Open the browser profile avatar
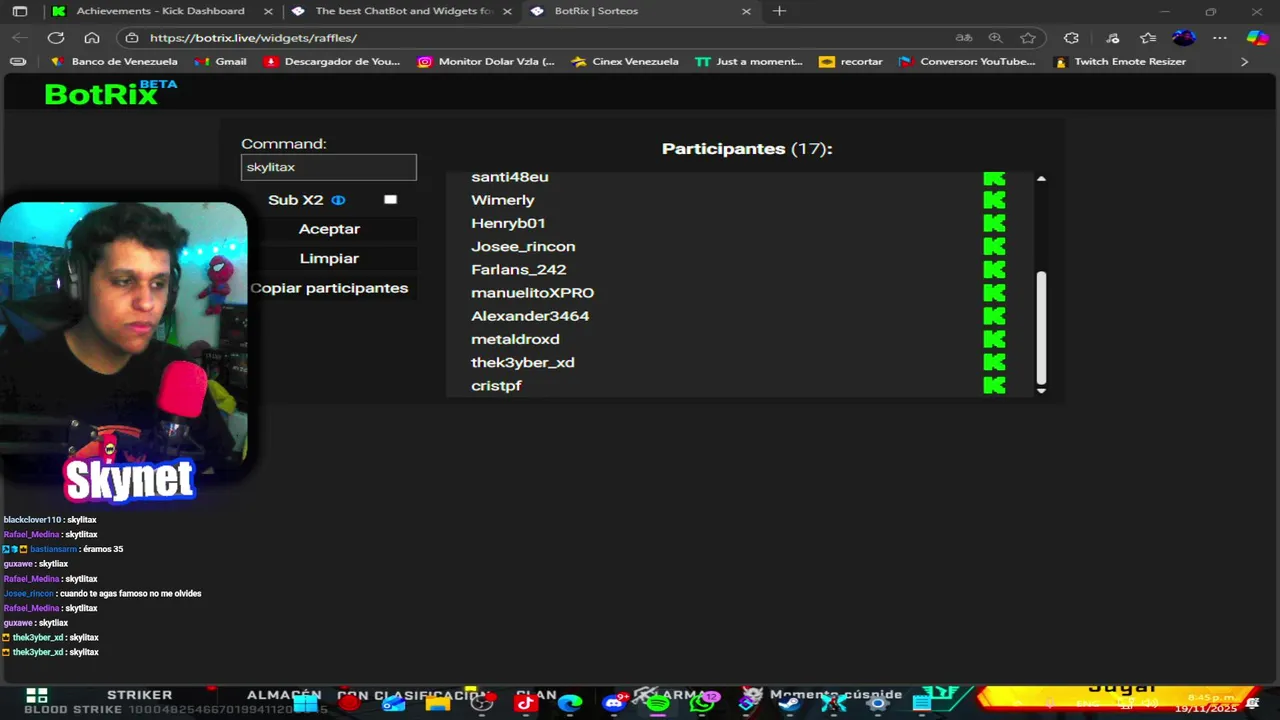The image size is (1280, 720). click(1184, 38)
